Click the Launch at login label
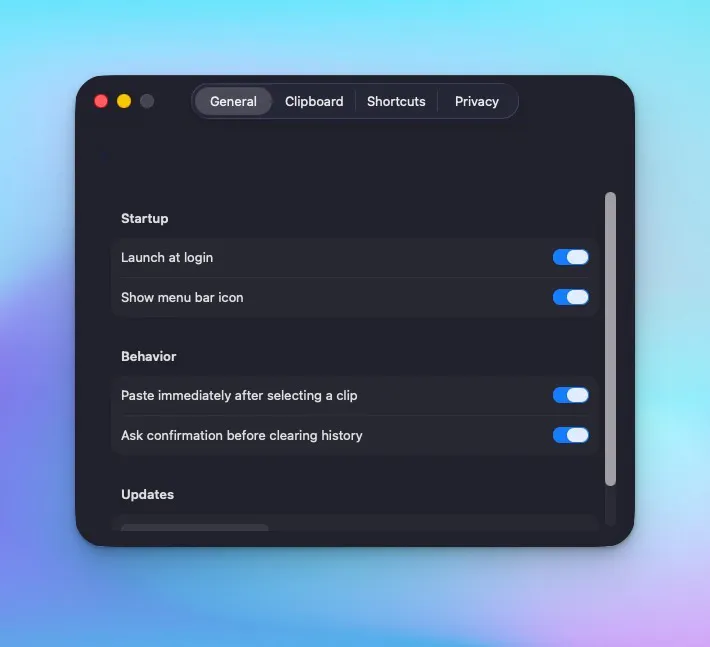Screen dimensions: 710x647 [167, 258]
